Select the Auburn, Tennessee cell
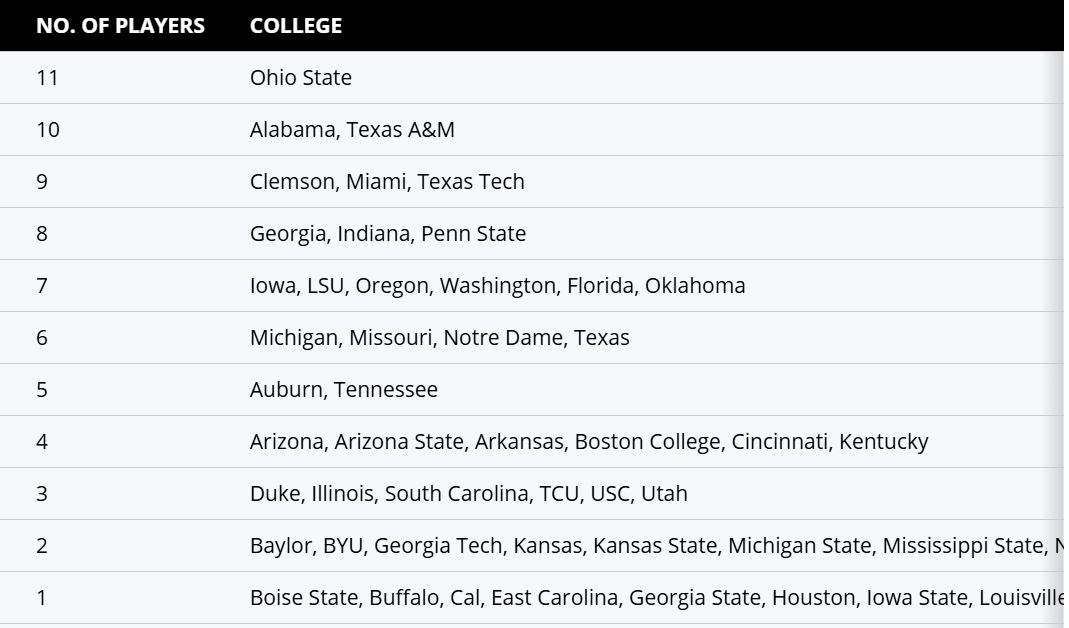Image resolution: width=1069 pixels, height=628 pixels. tap(344, 390)
